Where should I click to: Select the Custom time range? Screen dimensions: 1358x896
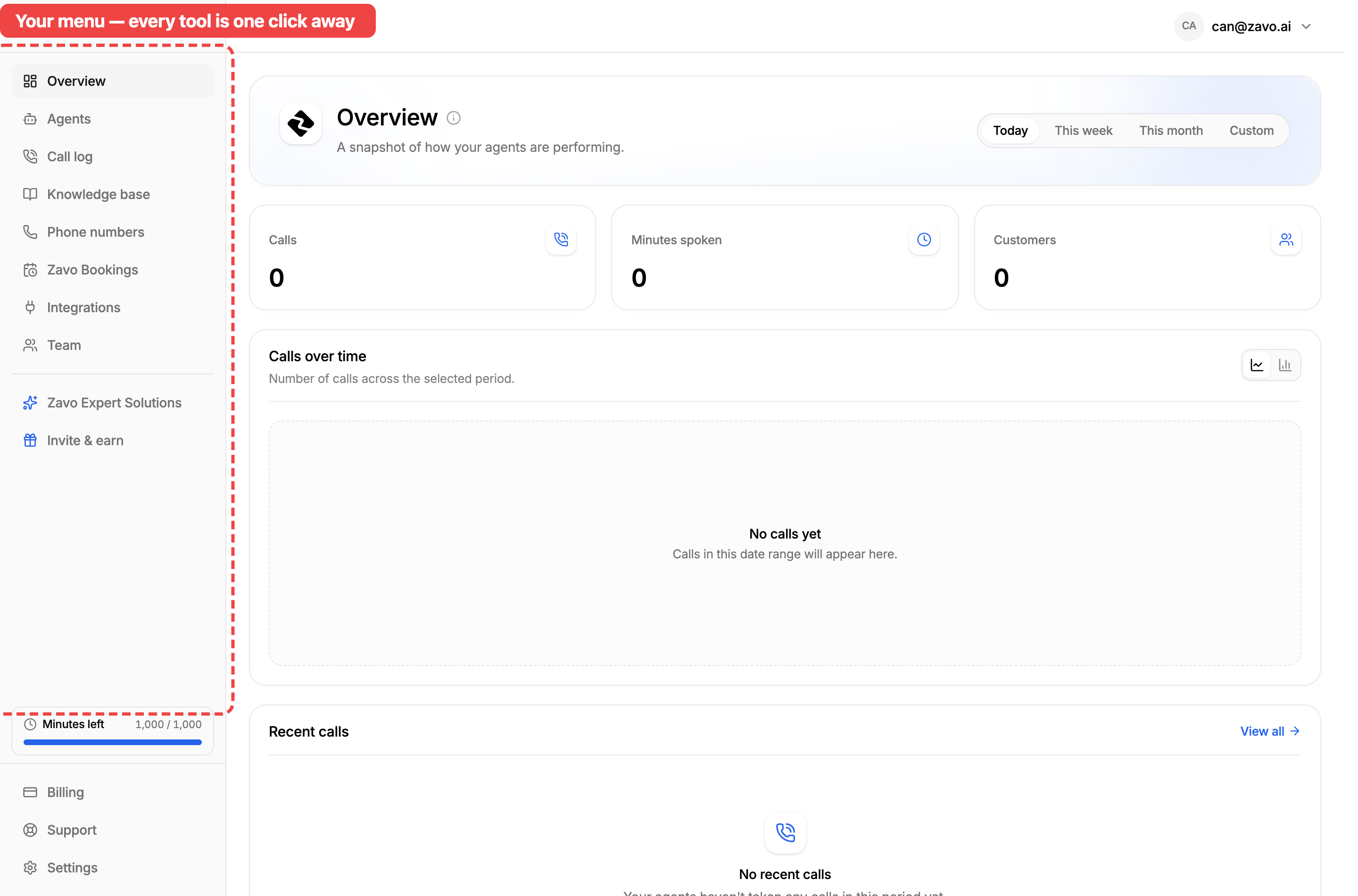[x=1251, y=131]
